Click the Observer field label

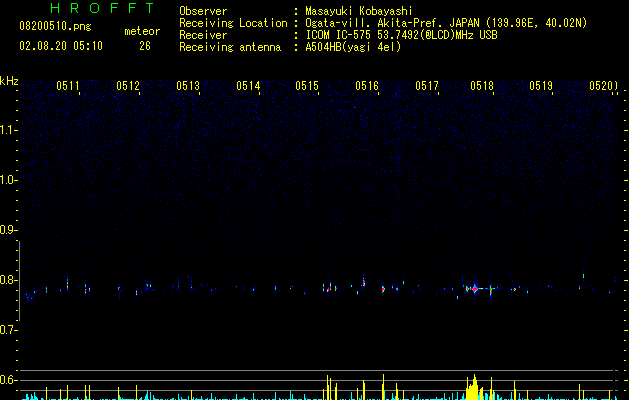[x=203, y=11]
